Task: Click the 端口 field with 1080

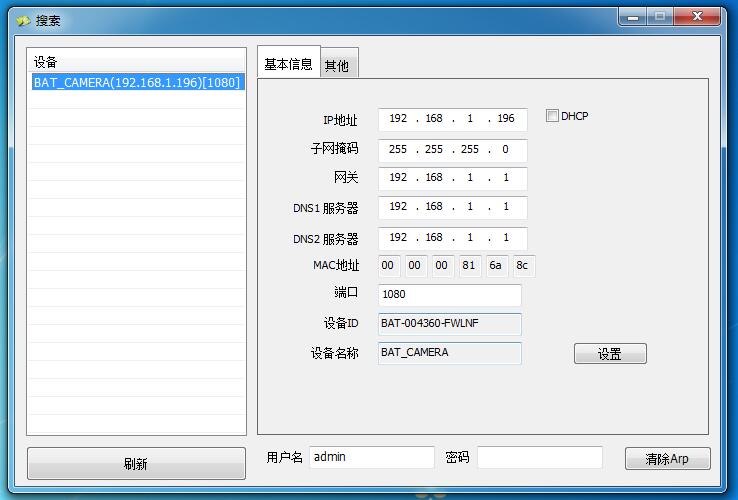Action: click(449, 295)
